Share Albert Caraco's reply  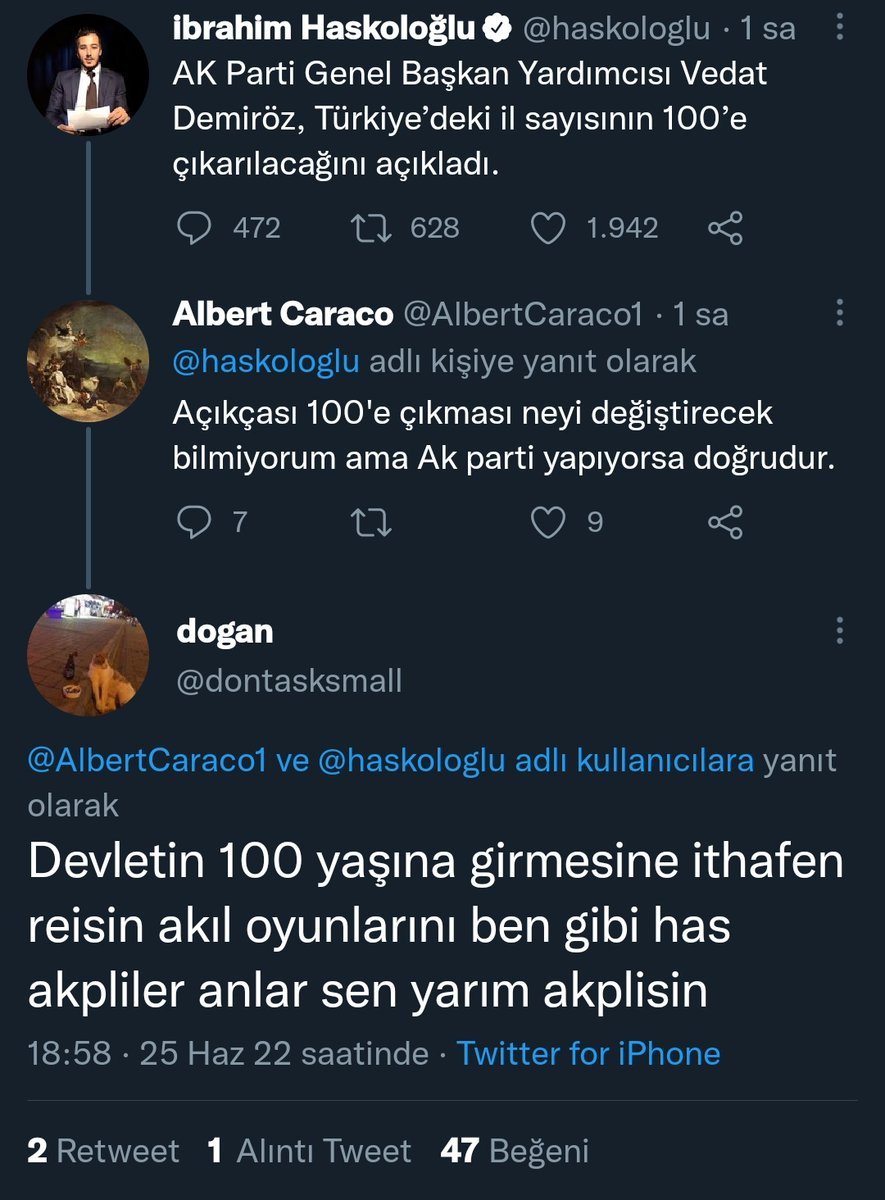pyautogui.click(x=725, y=522)
